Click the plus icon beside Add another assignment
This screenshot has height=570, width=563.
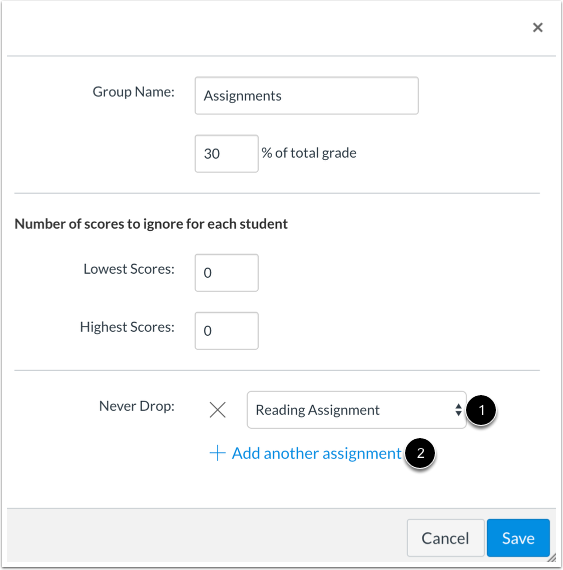tap(218, 453)
